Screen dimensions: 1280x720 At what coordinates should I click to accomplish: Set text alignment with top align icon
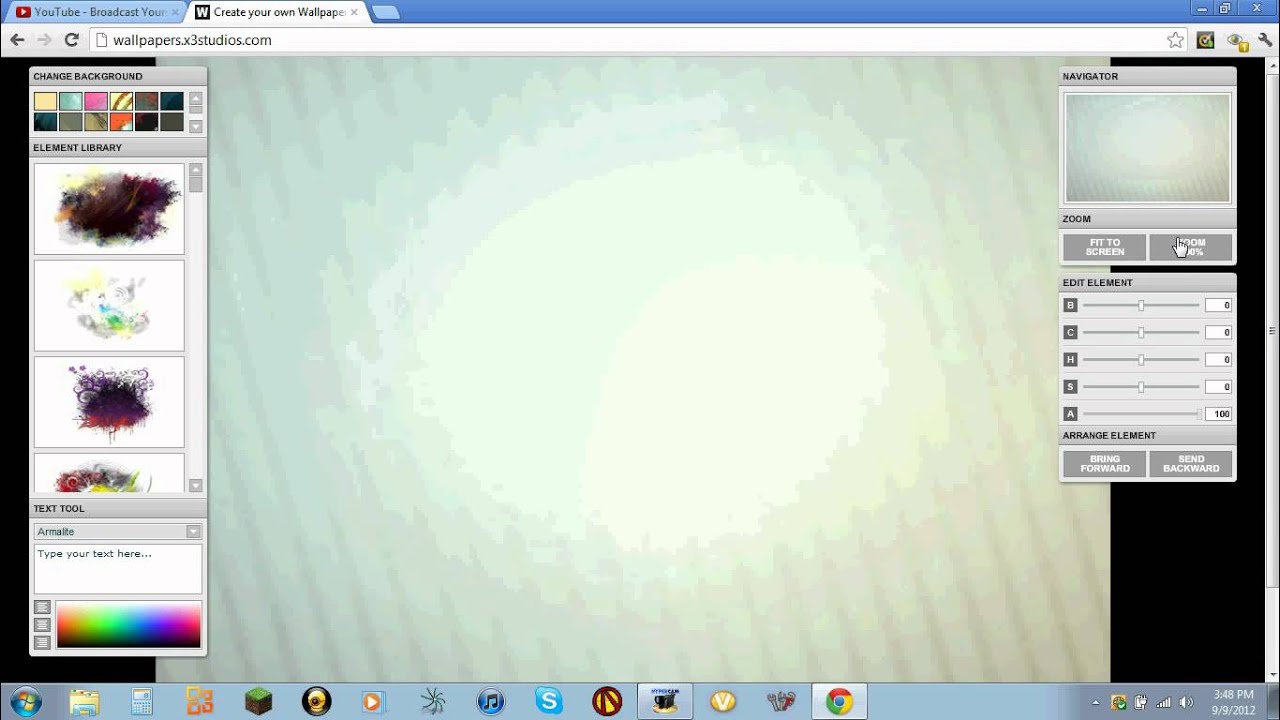tap(42, 607)
